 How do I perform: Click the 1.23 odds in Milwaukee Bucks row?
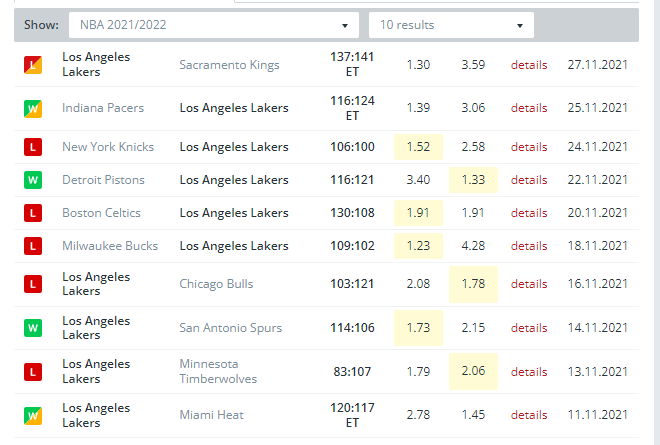(419, 246)
